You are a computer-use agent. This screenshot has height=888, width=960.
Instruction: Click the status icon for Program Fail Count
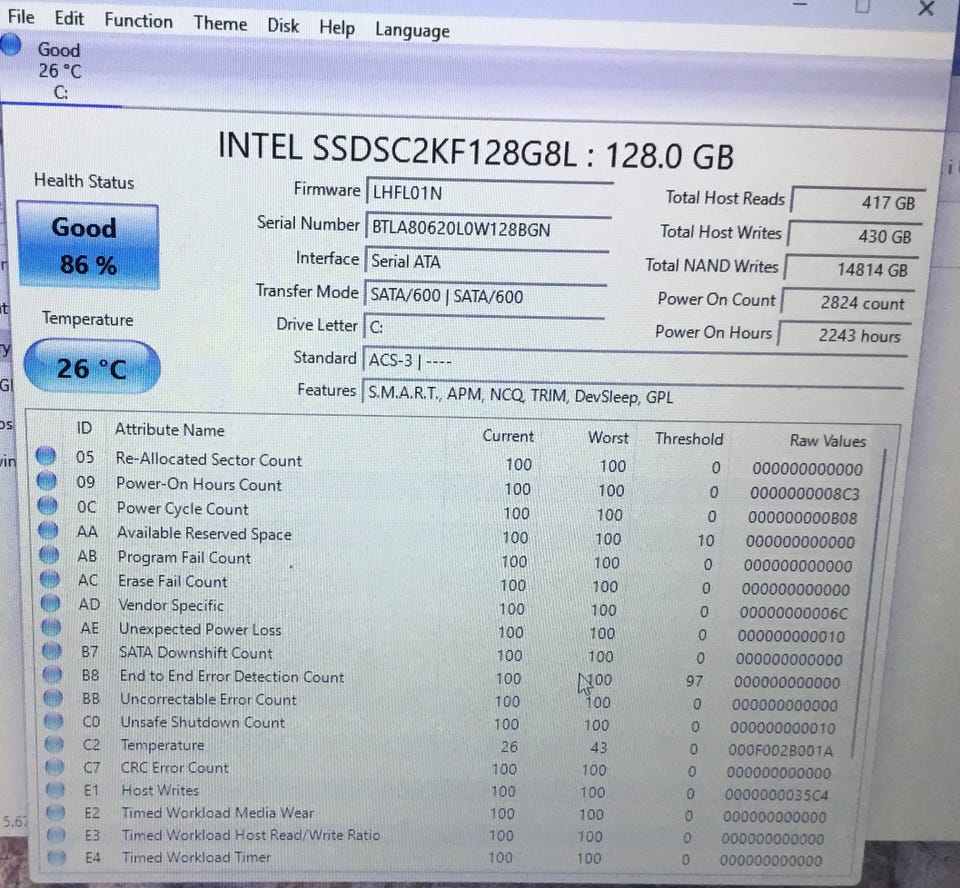click(x=49, y=555)
